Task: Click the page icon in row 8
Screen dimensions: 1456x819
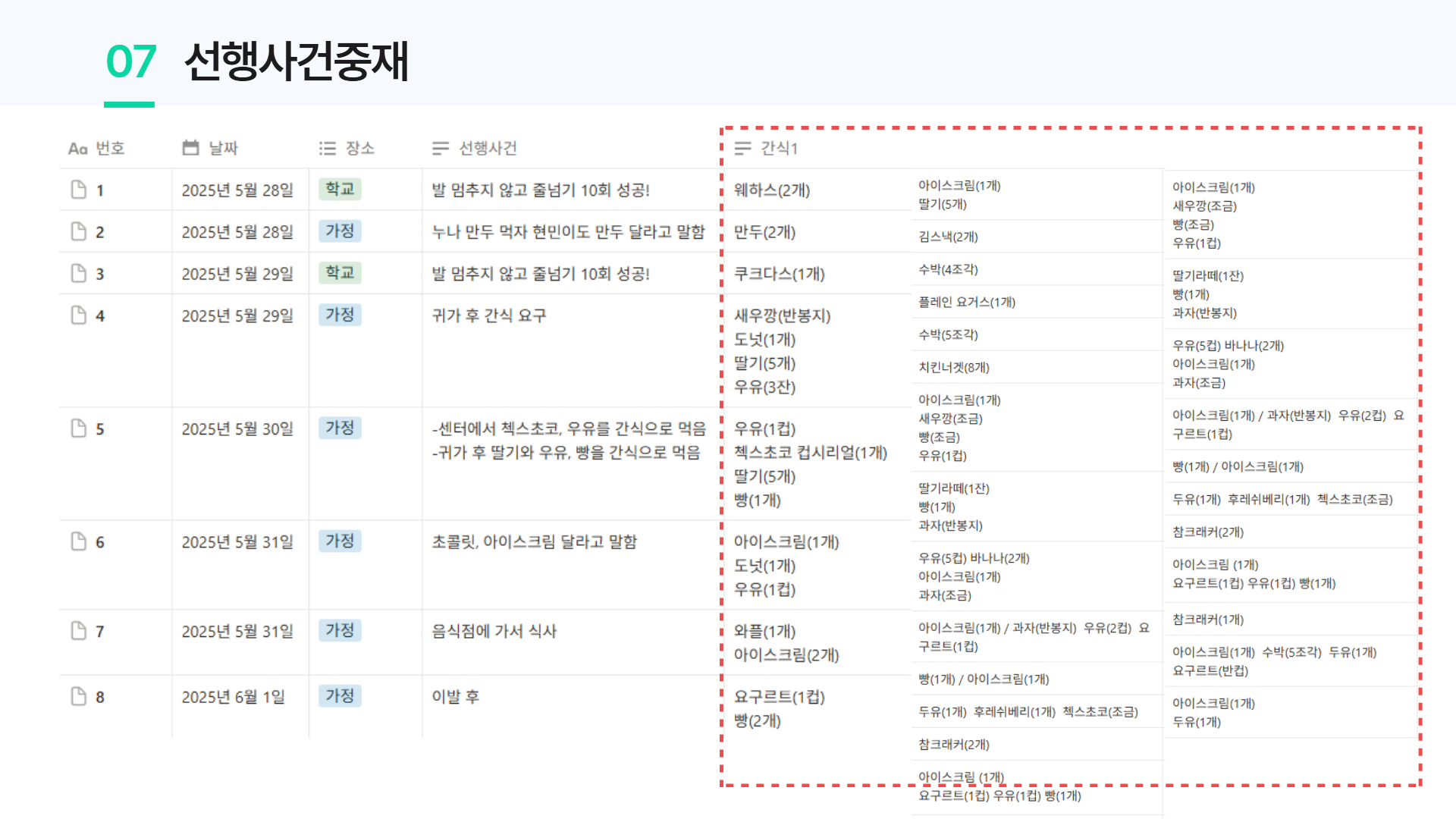Action: (x=78, y=696)
